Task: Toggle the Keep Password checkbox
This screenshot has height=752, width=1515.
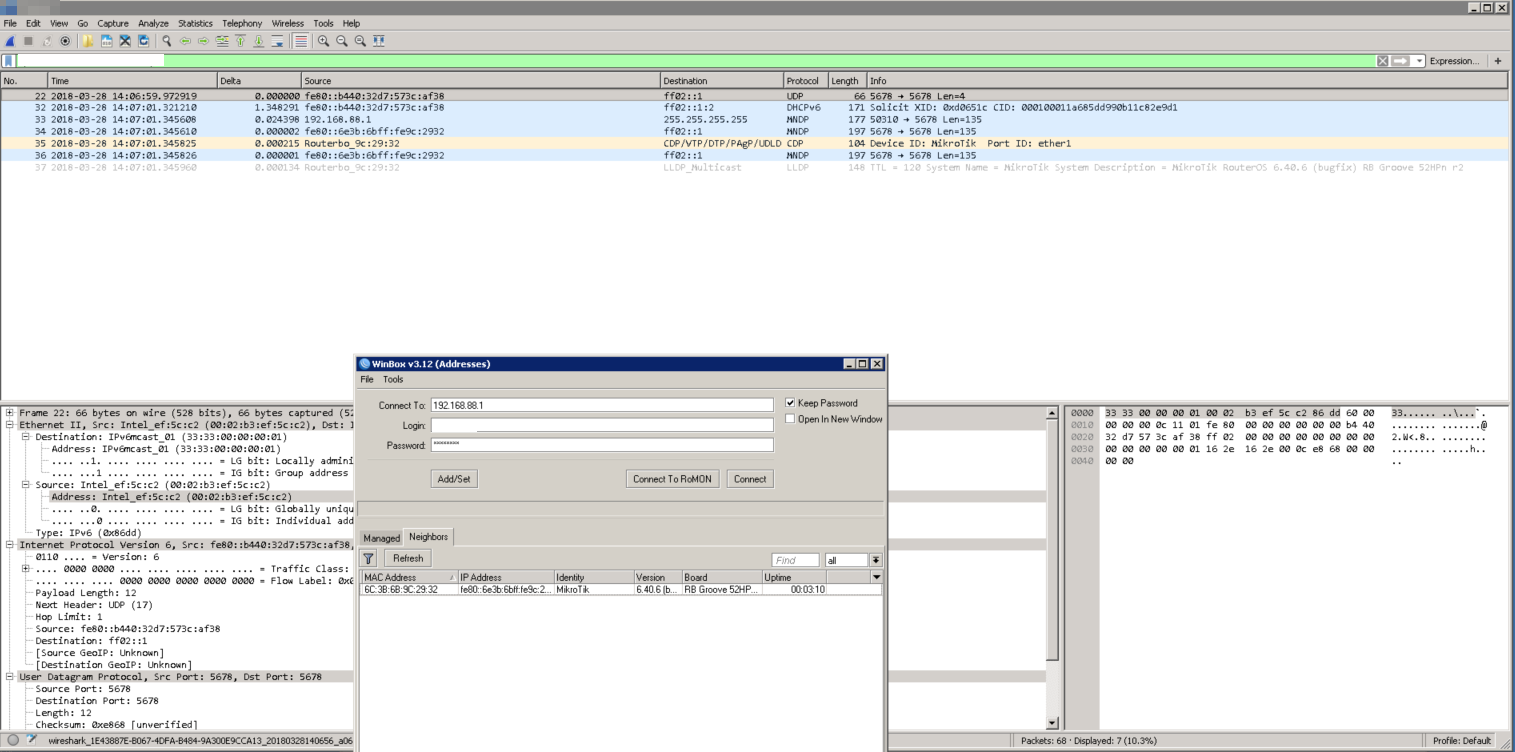Action: 790,403
